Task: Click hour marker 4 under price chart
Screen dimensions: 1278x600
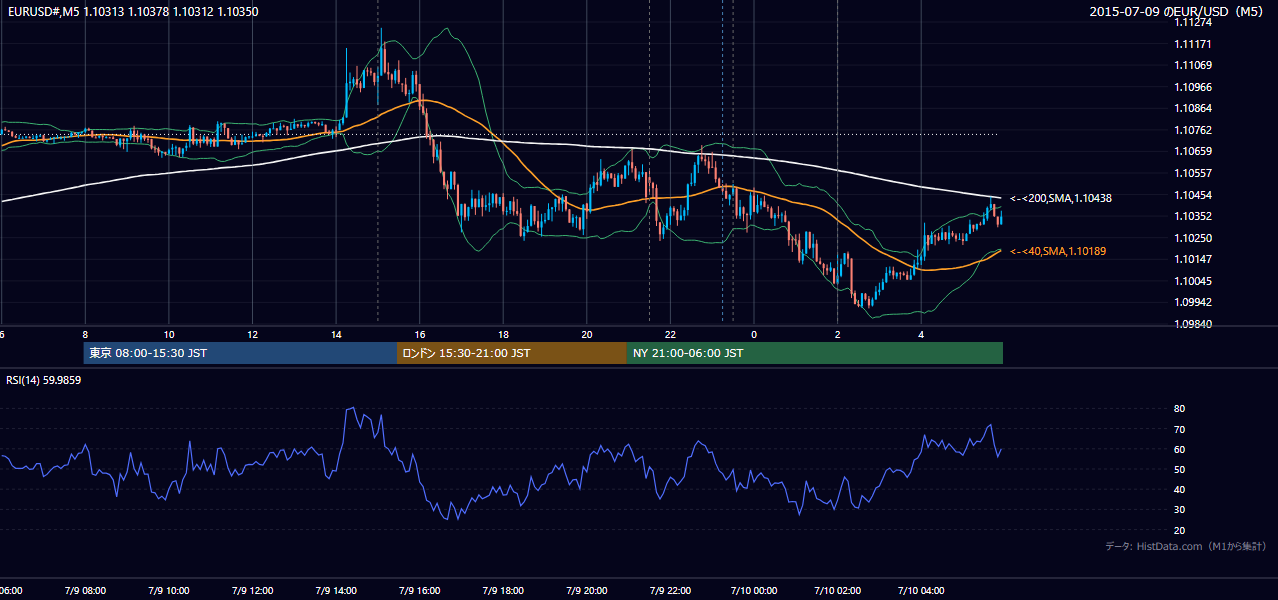Action: (921, 334)
